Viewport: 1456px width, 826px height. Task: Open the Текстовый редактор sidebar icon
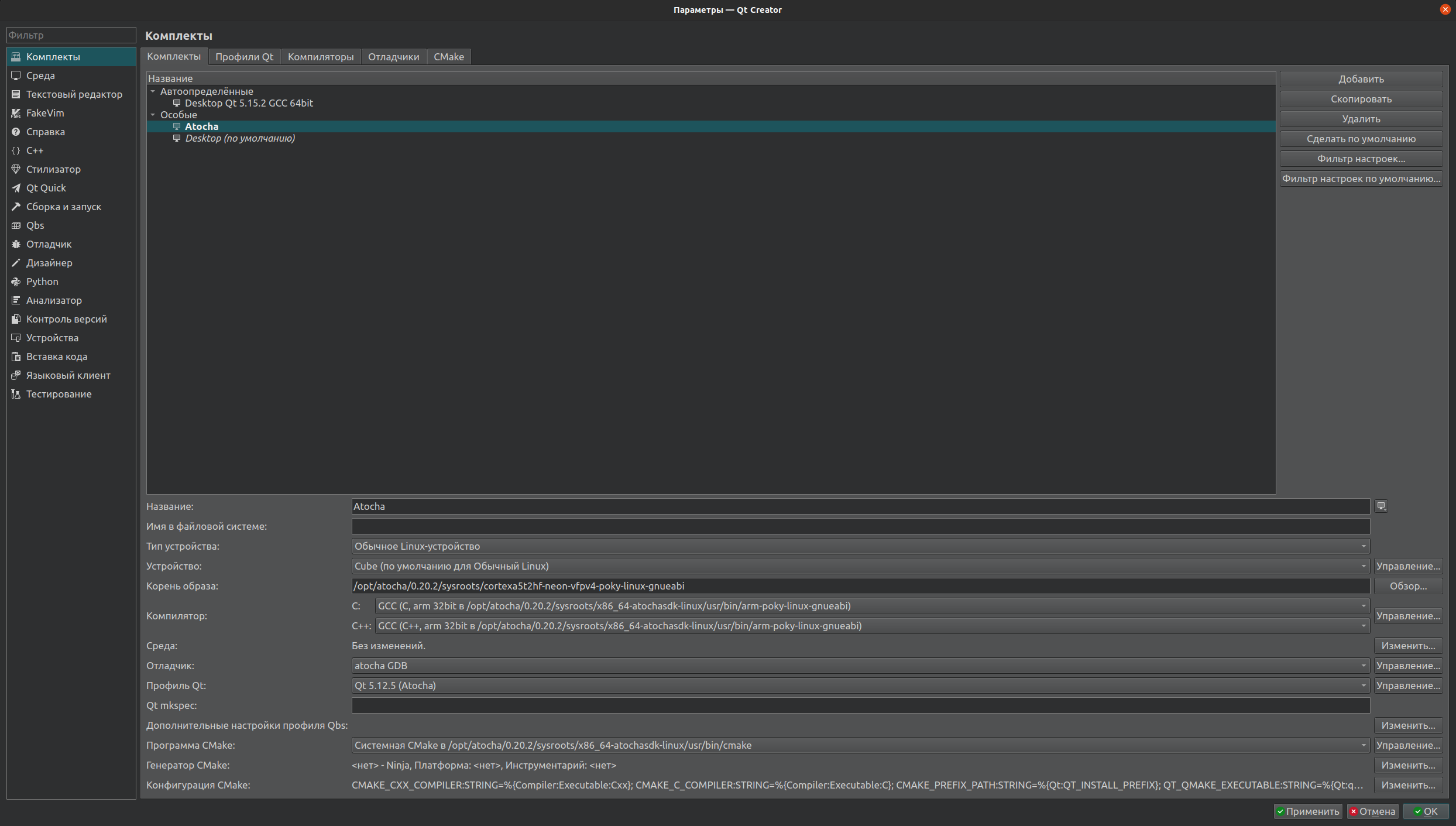pyautogui.click(x=16, y=94)
